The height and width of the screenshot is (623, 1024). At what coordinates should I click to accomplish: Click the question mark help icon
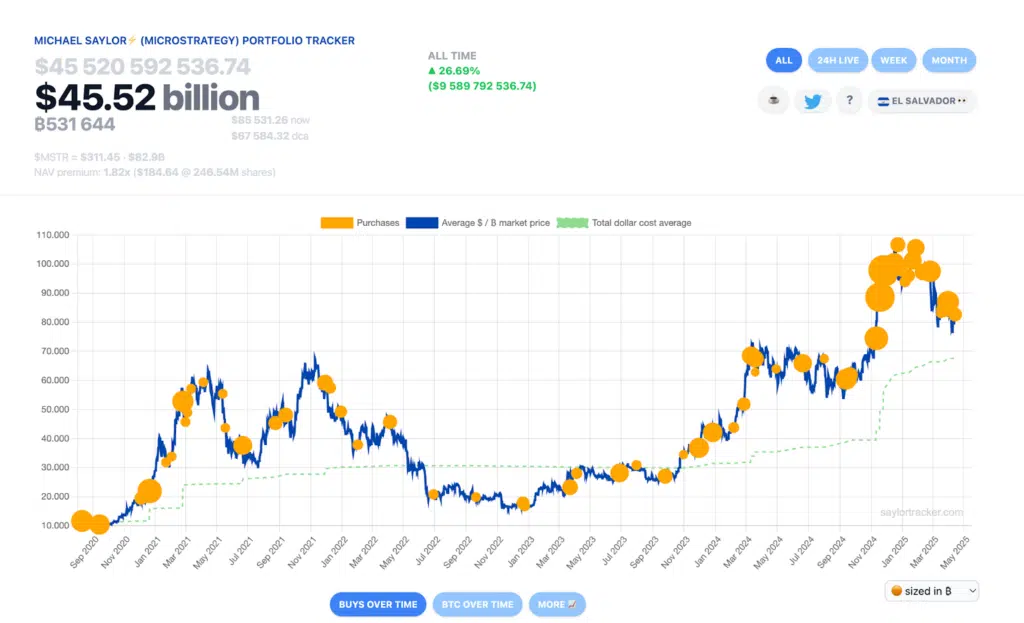click(849, 101)
